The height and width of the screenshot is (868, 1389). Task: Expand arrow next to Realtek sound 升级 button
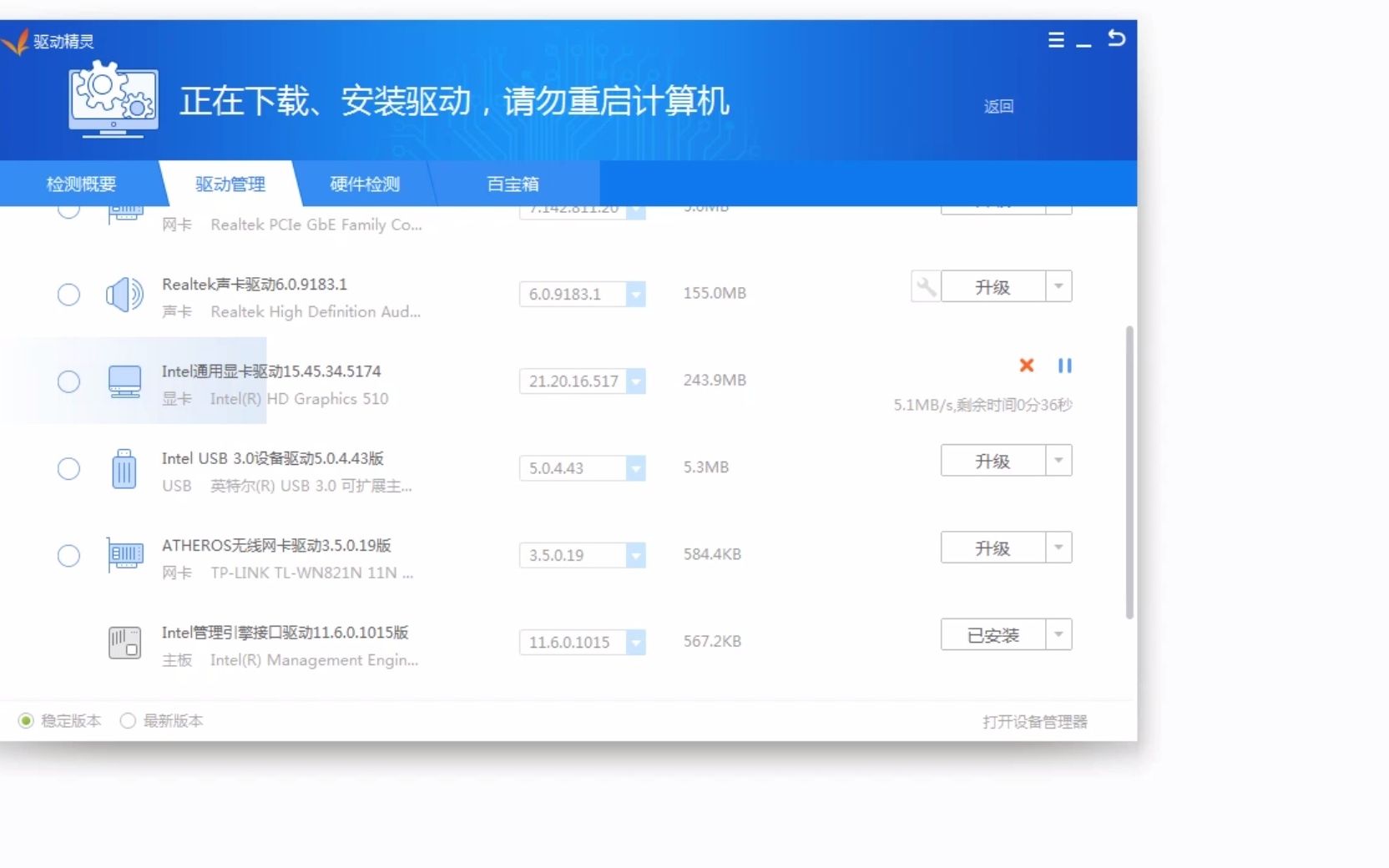(x=1058, y=286)
